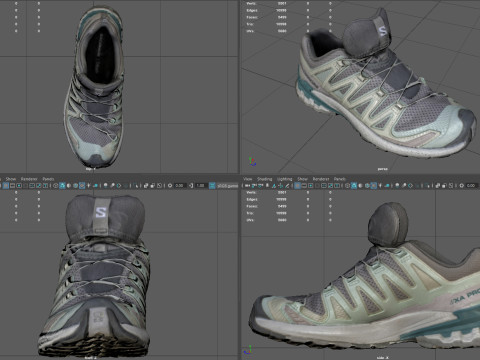This screenshot has height=360, width=480.
Task: Toggle X-Ray Joints in side view toolbar
Action: pos(451,186)
